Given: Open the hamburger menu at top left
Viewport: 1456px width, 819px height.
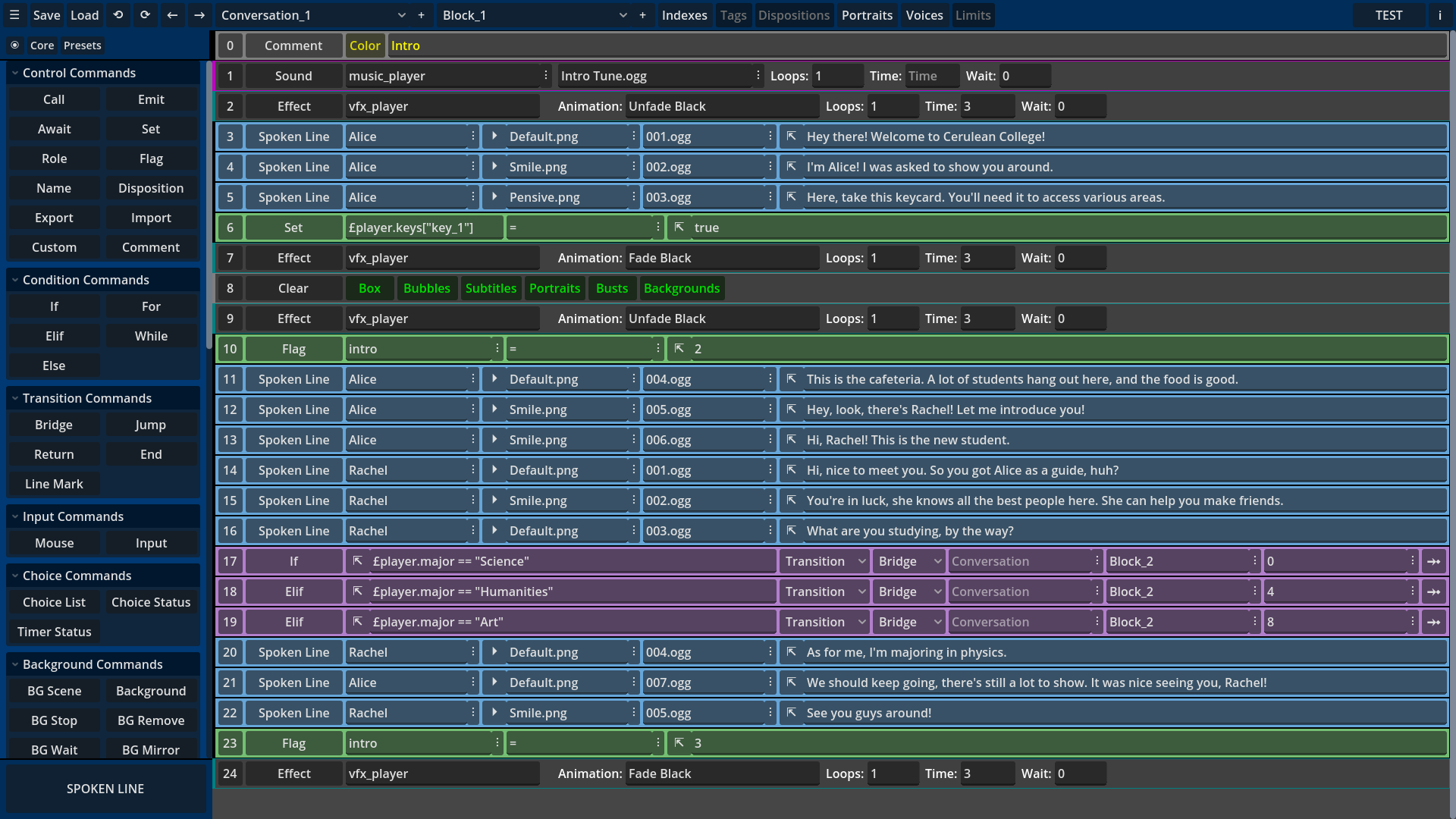Looking at the screenshot, I should click(x=14, y=15).
